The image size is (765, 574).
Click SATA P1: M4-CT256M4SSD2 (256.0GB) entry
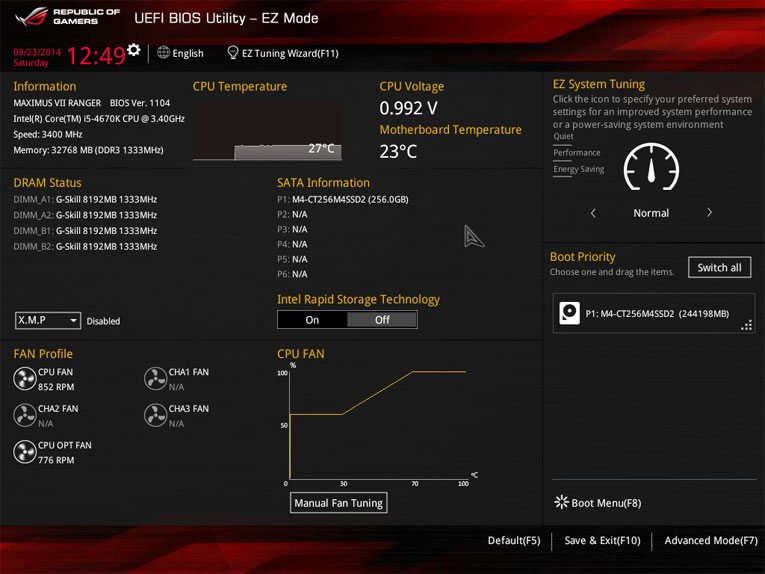click(342, 199)
